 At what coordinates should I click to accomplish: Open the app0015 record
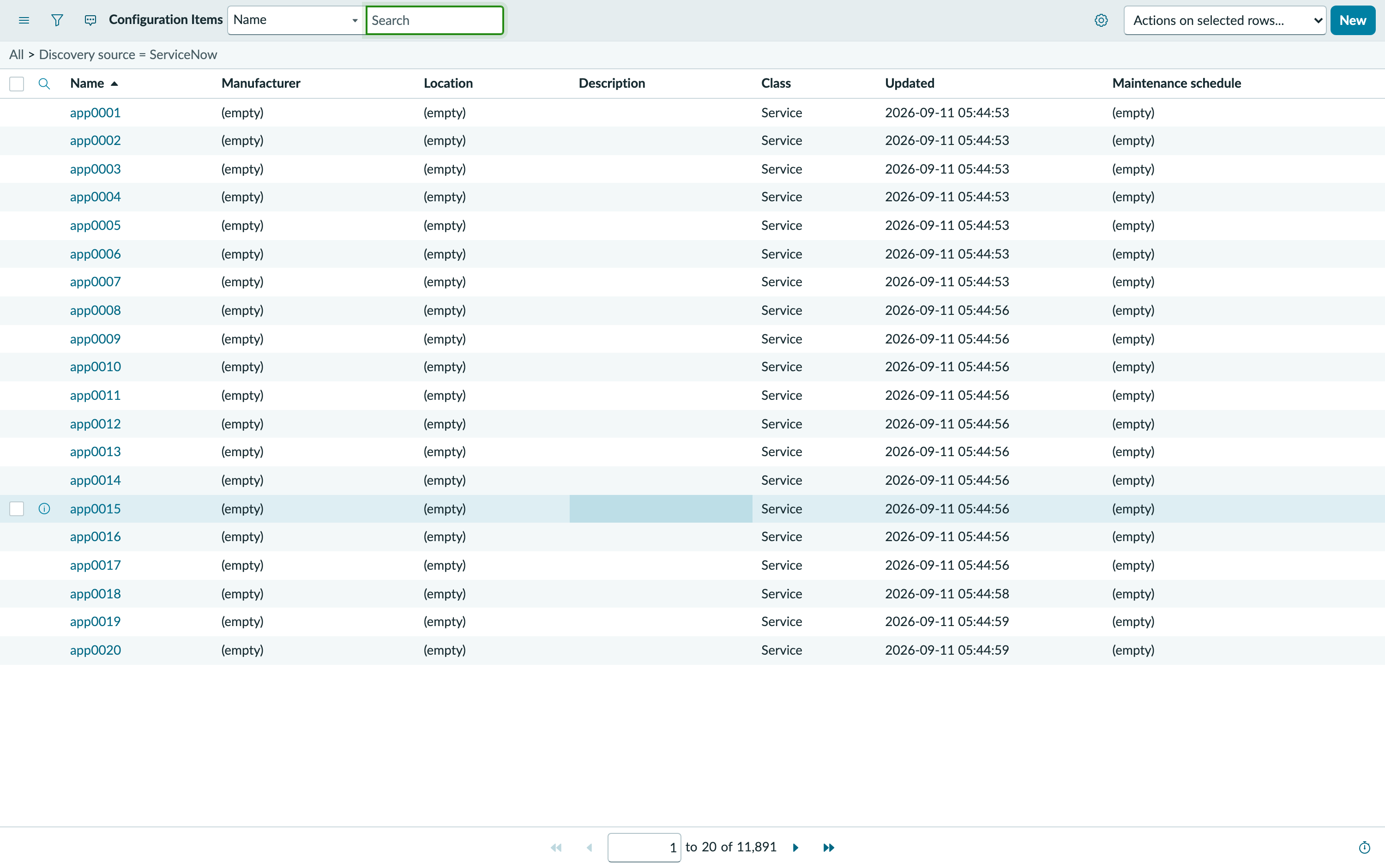tap(95, 509)
